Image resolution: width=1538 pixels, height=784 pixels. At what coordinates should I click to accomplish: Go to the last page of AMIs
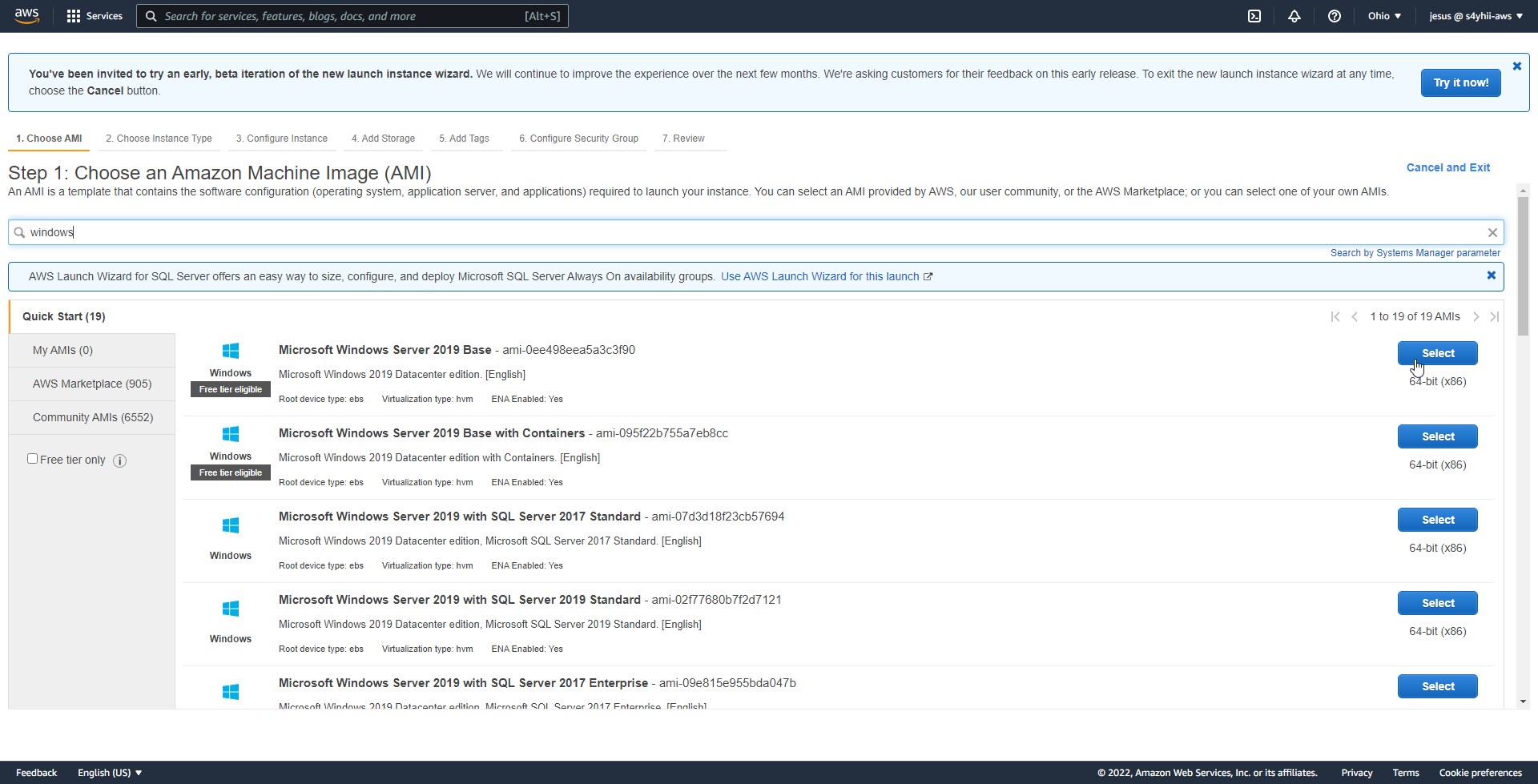point(1495,317)
